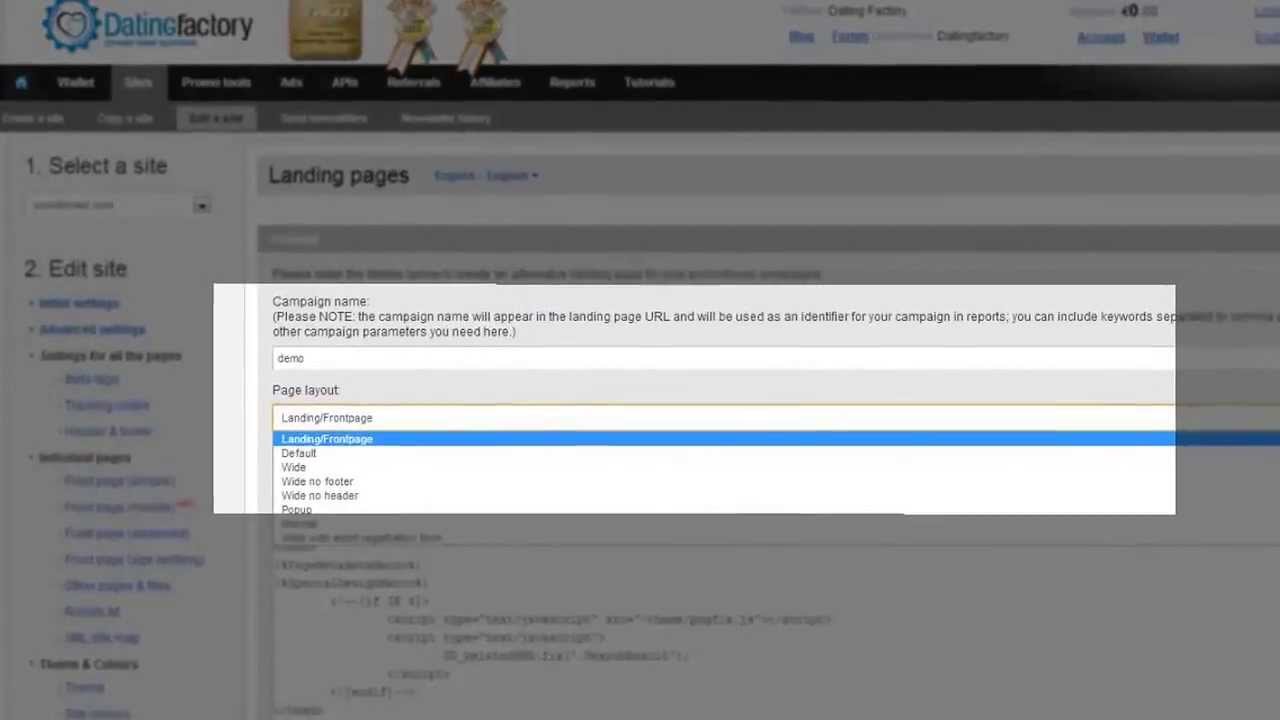Open the Robots.txt sidebar link

tap(91, 611)
